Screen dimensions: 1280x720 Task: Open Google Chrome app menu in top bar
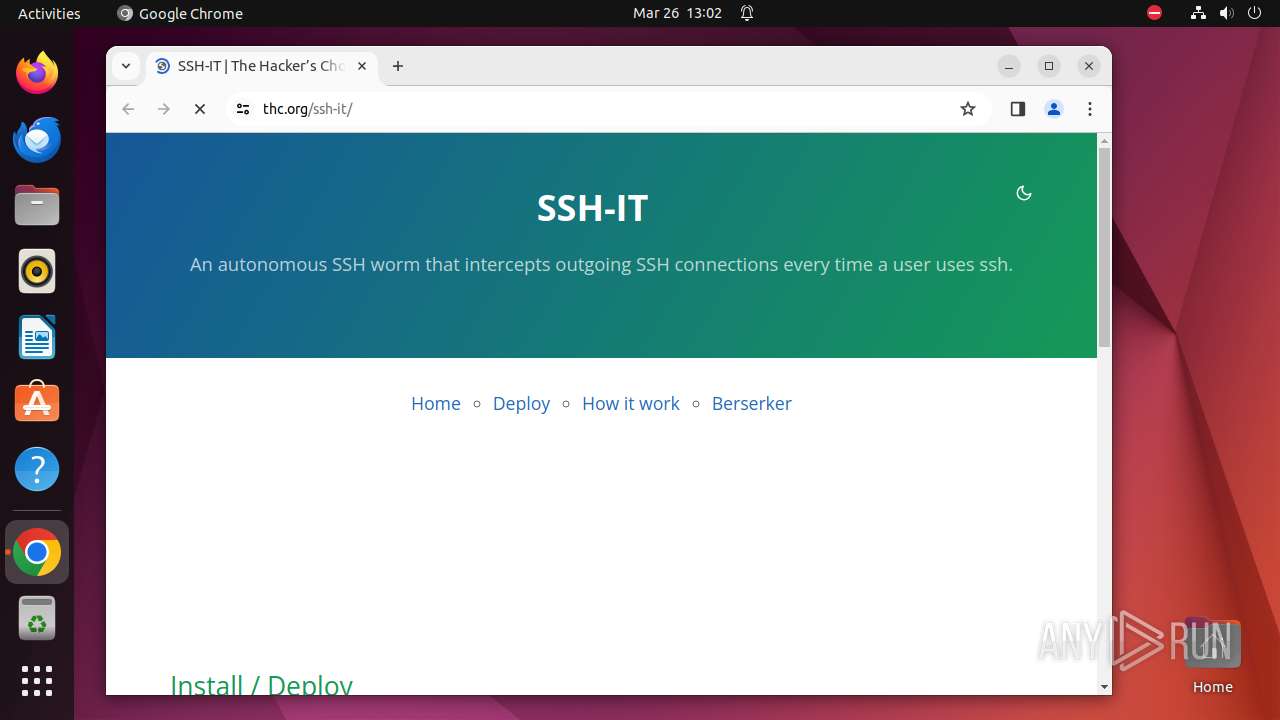click(180, 13)
